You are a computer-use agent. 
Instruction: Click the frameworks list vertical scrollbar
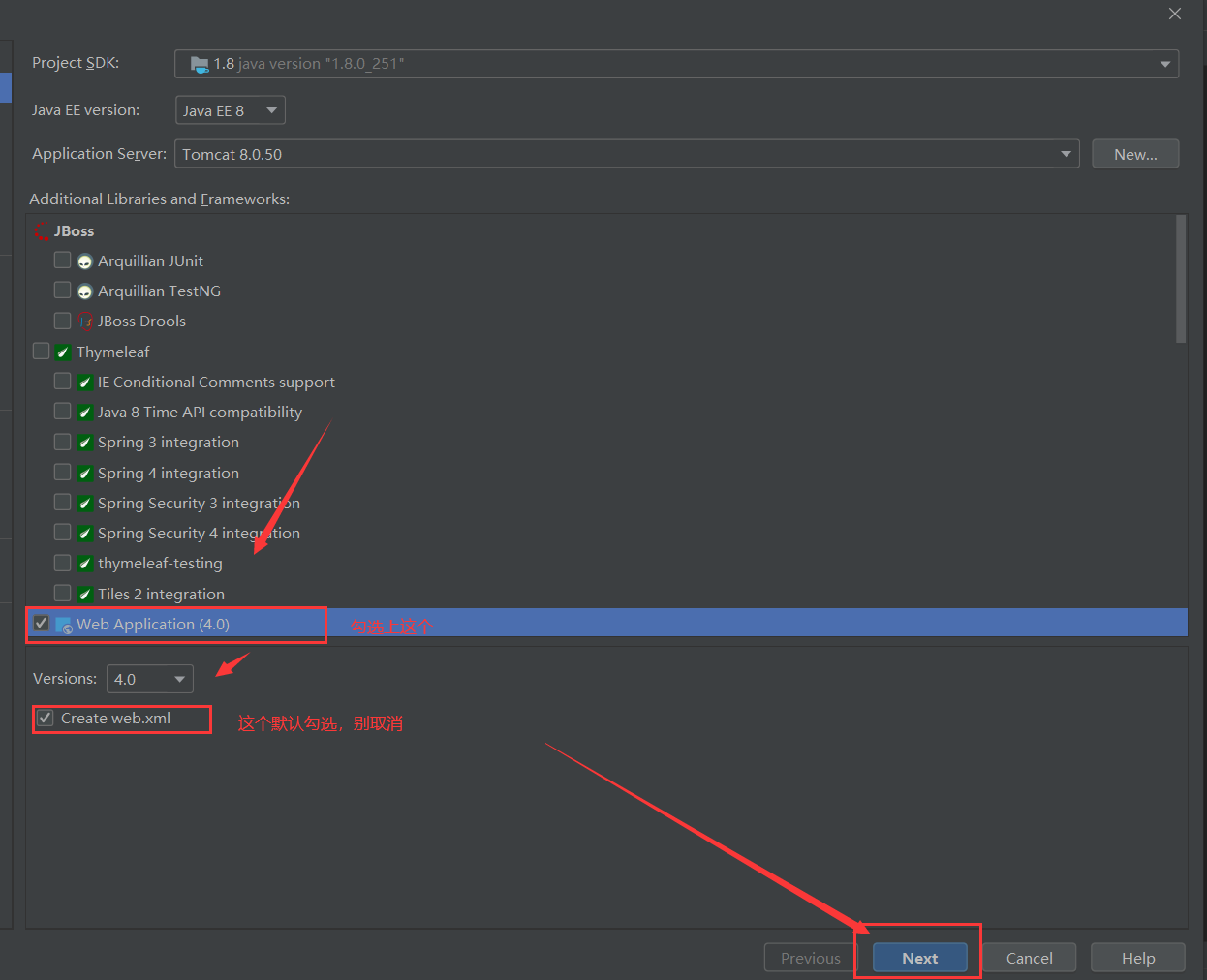(x=1181, y=279)
